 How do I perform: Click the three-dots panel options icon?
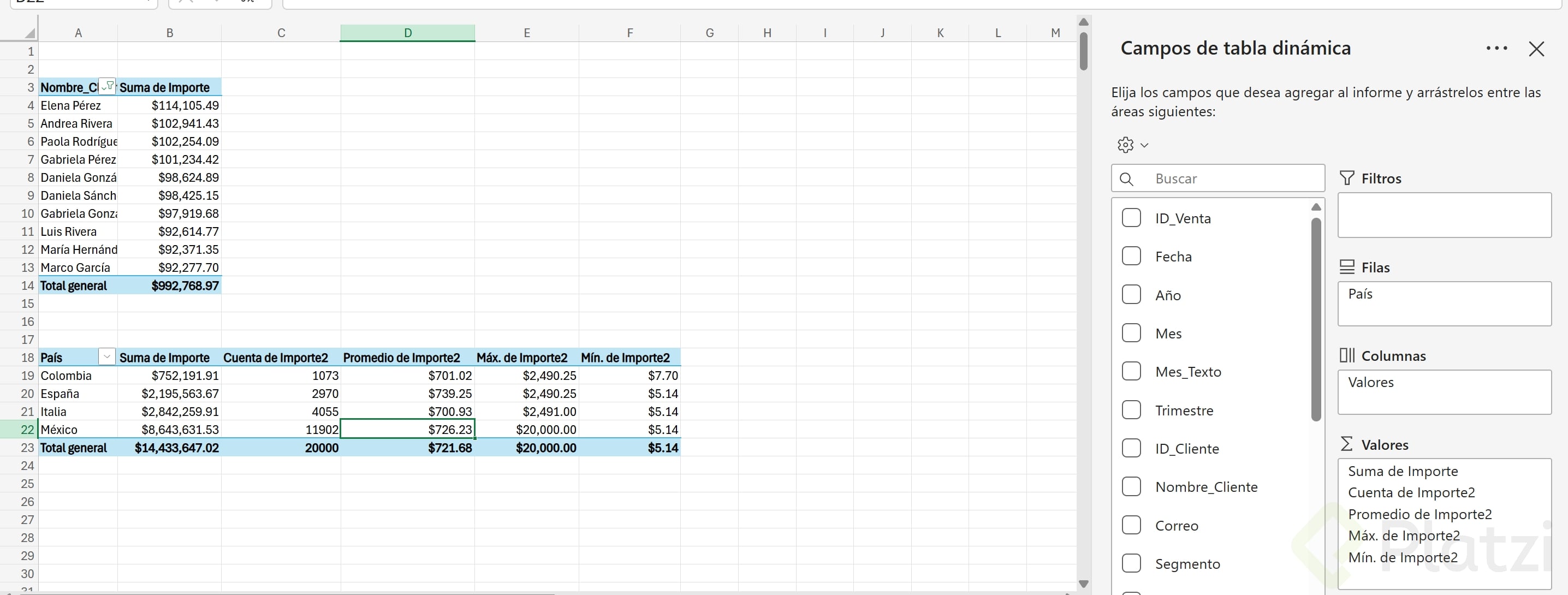point(1496,49)
